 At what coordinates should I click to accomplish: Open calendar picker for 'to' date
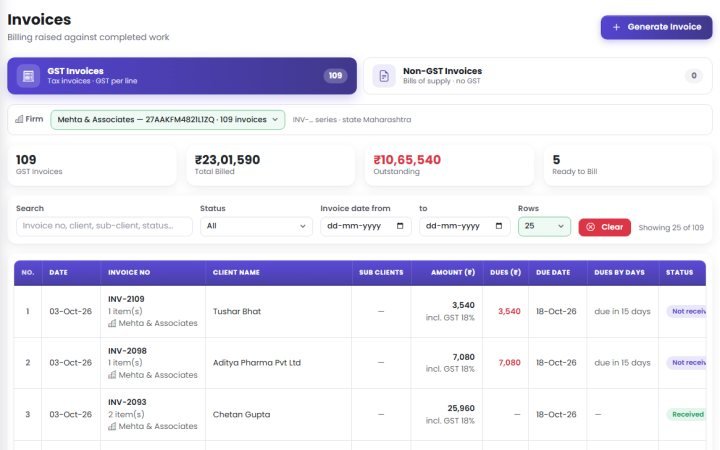tap(499, 226)
